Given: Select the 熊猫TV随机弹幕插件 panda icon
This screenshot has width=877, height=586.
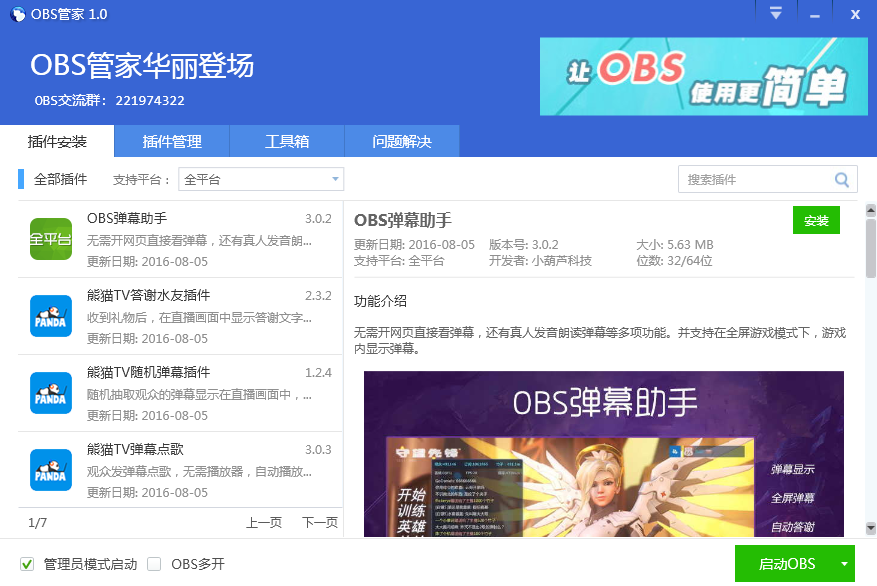Looking at the screenshot, I should point(50,392).
